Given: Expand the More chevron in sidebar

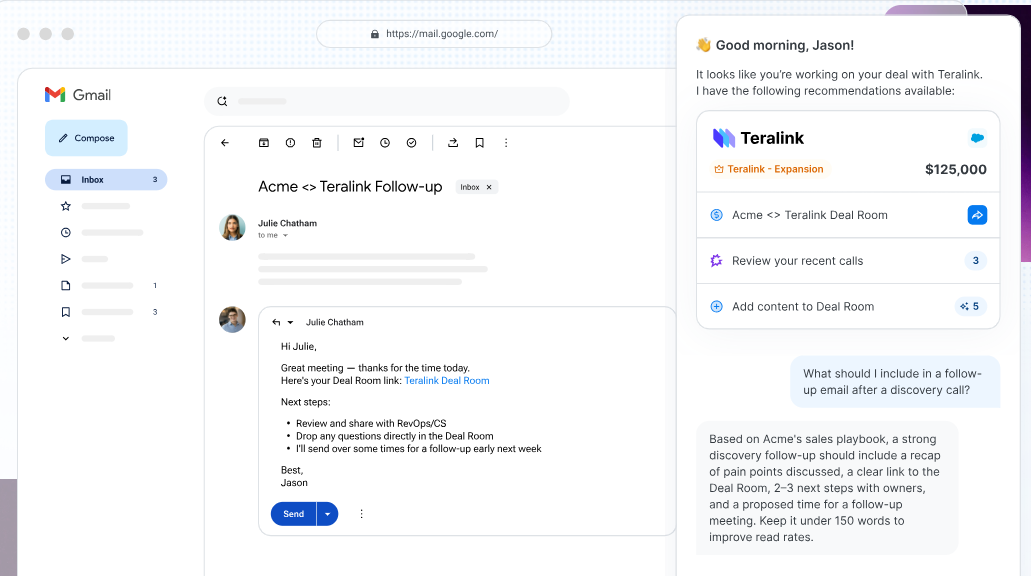Looking at the screenshot, I should pos(66,339).
